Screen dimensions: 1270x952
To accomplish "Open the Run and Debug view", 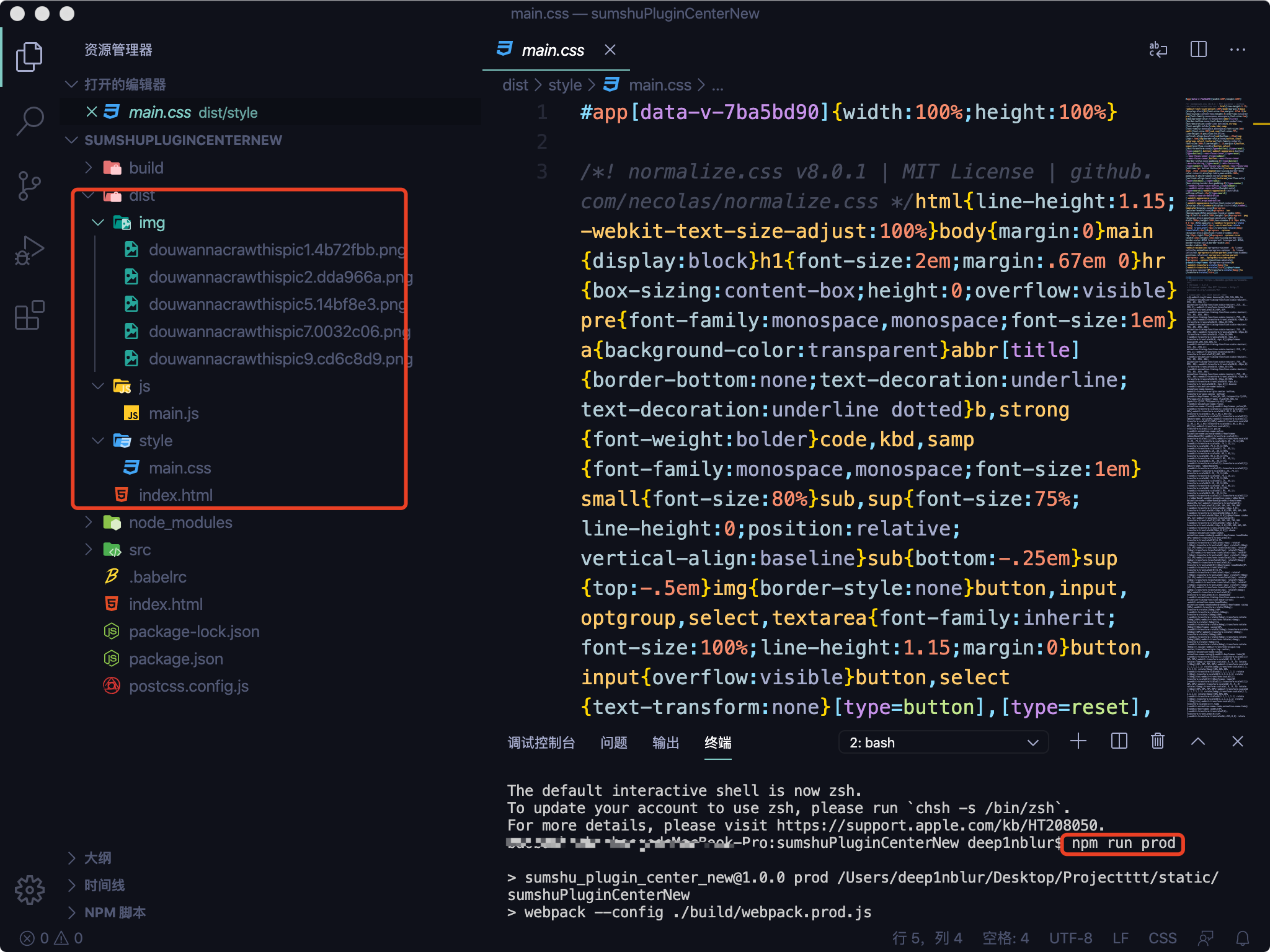I will coord(29,250).
